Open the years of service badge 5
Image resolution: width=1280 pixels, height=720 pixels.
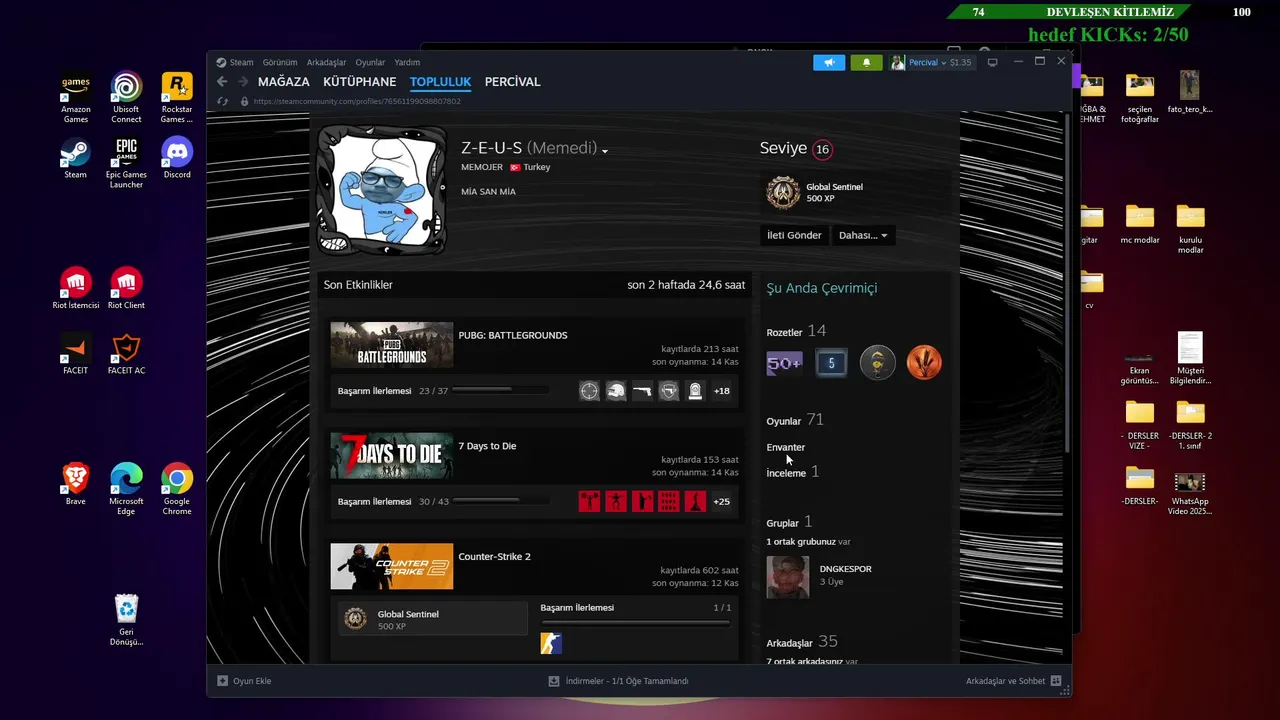pos(831,363)
